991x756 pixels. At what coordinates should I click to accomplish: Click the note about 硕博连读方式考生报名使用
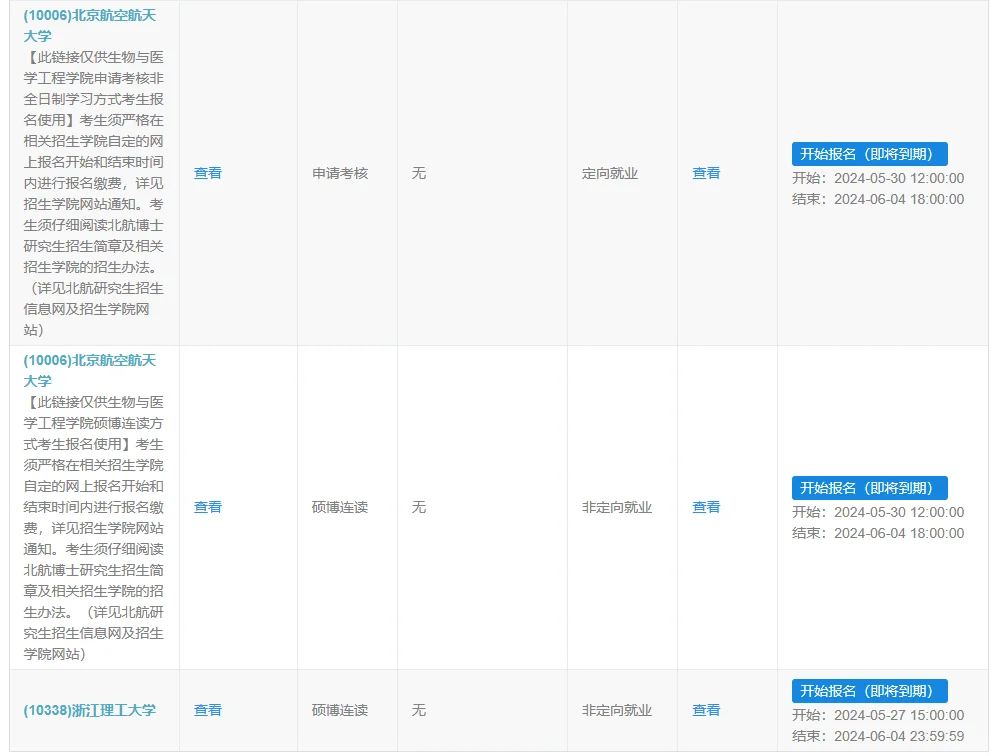pos(94,528)
